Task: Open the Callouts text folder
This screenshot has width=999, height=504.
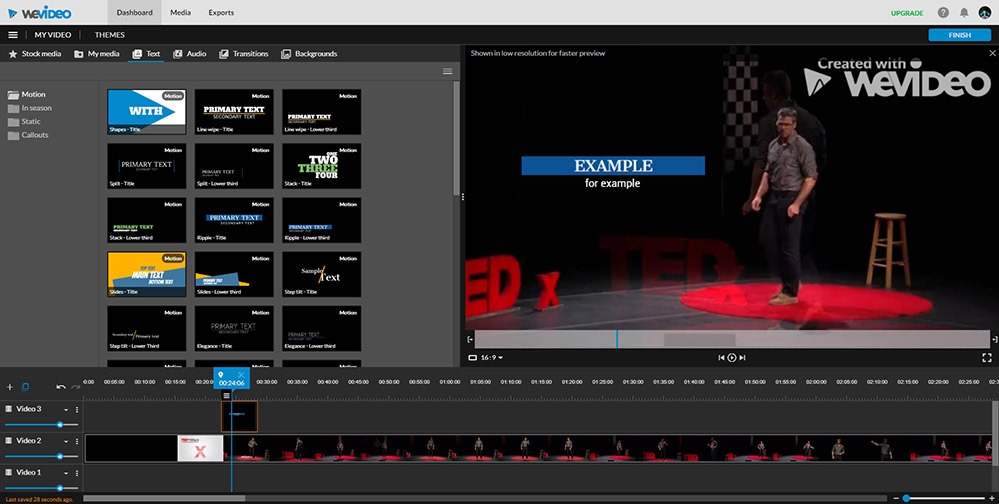Action: (x=28, y=135)
